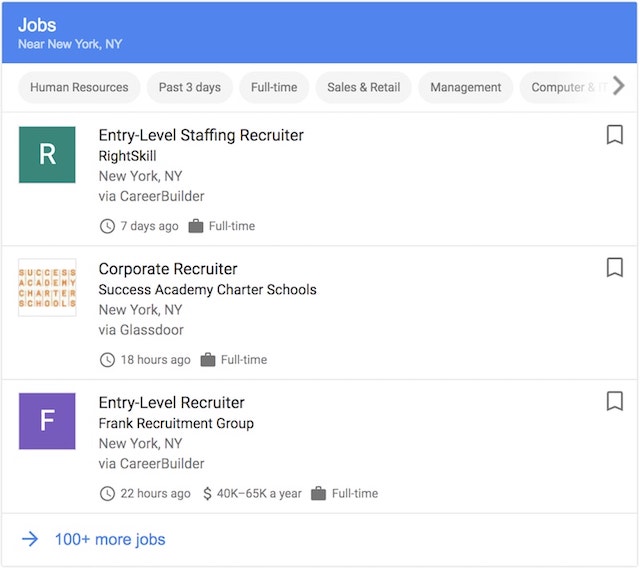This screenshot has height=568, width=640.
Task: Click the clock icon beside 18 hours ago
Action: click(x=107, y=360)
